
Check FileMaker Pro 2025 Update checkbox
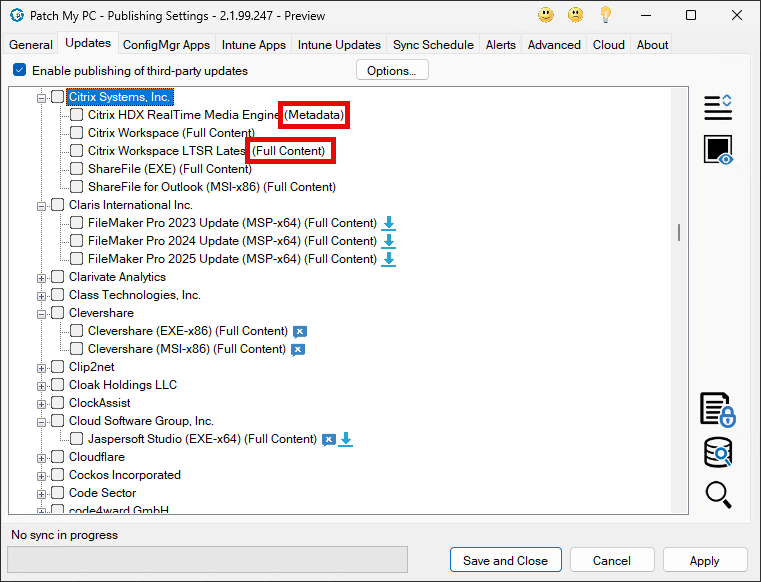coord(76,259)
